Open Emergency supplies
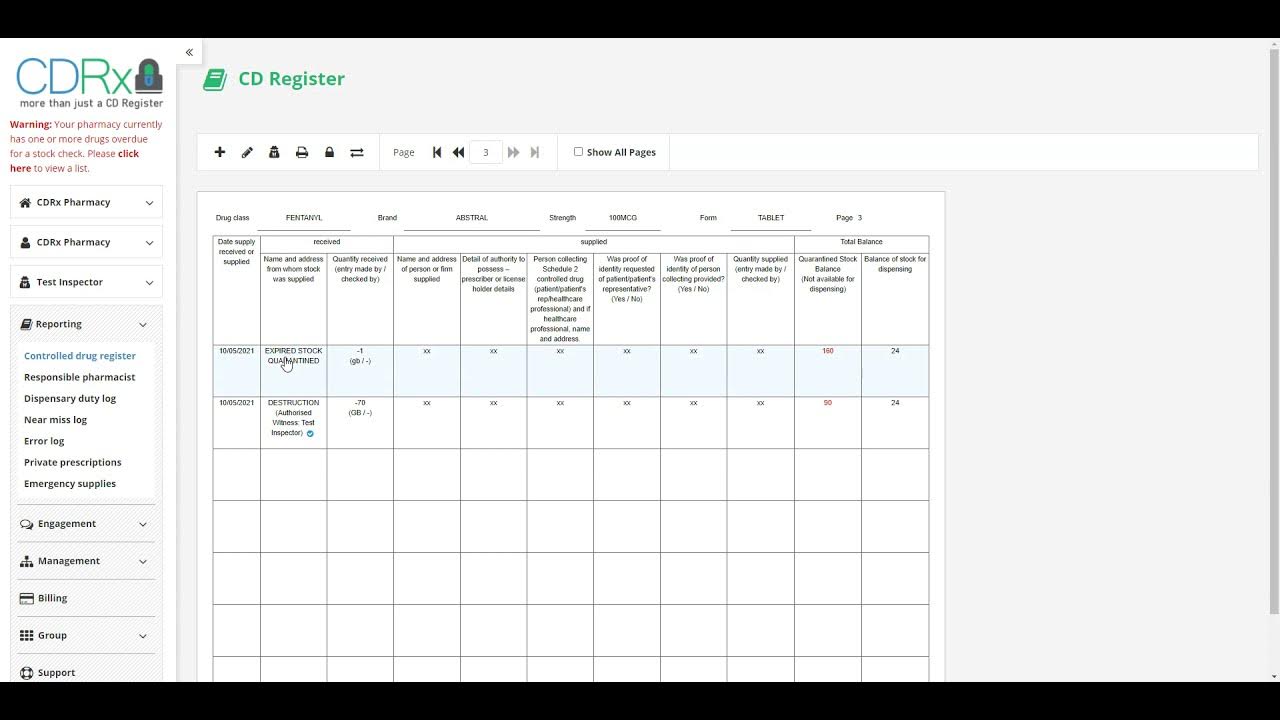The width and height of the screenshot is (1280, 720). 70,484
